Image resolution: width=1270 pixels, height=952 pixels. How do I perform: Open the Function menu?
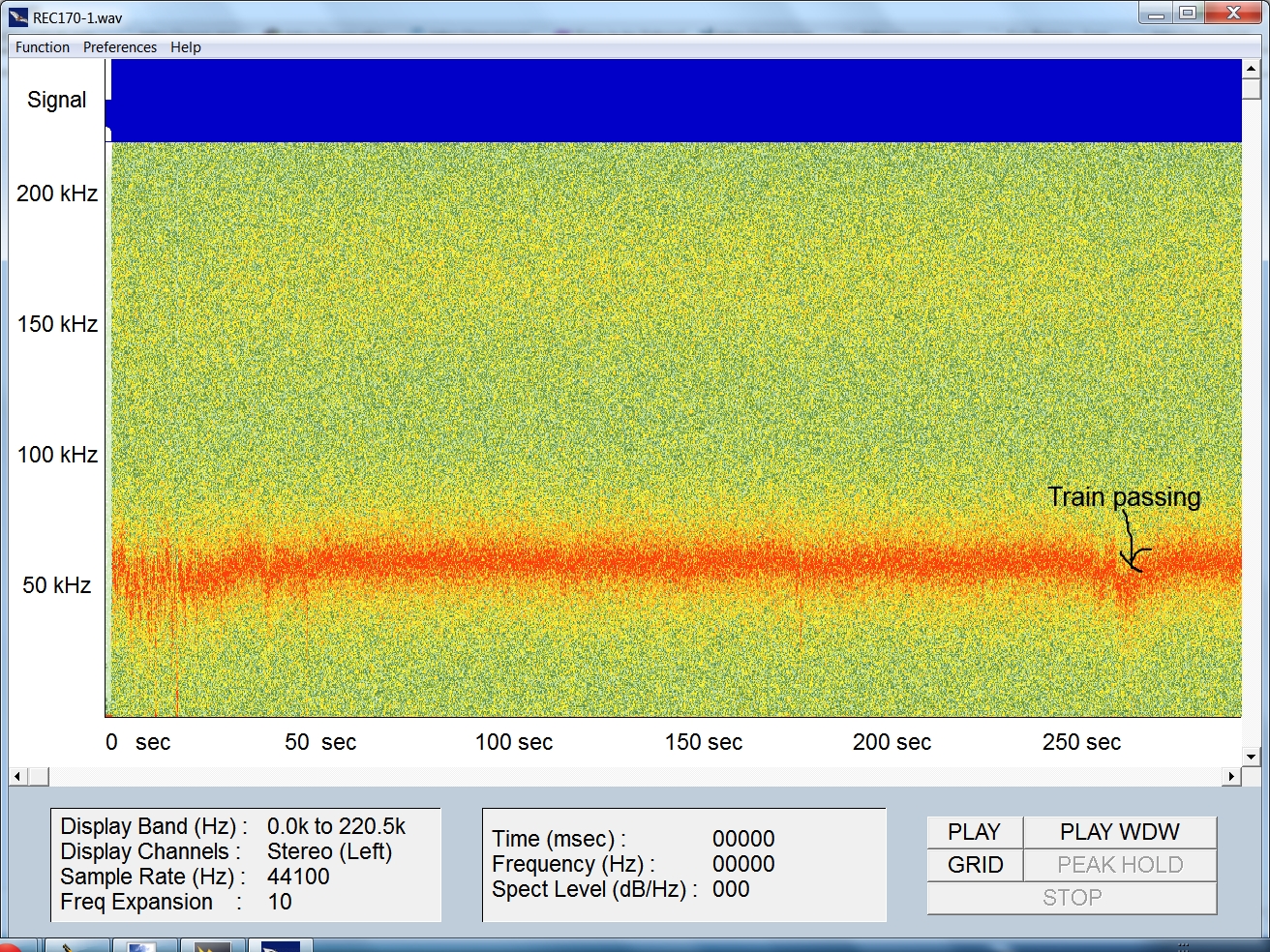(43, 47)
